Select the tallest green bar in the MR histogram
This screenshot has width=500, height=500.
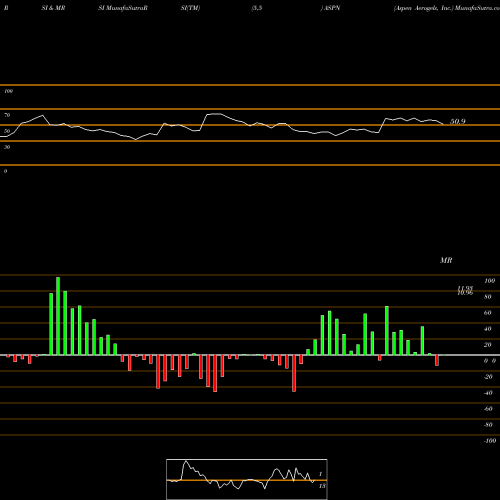pos(58,316)
